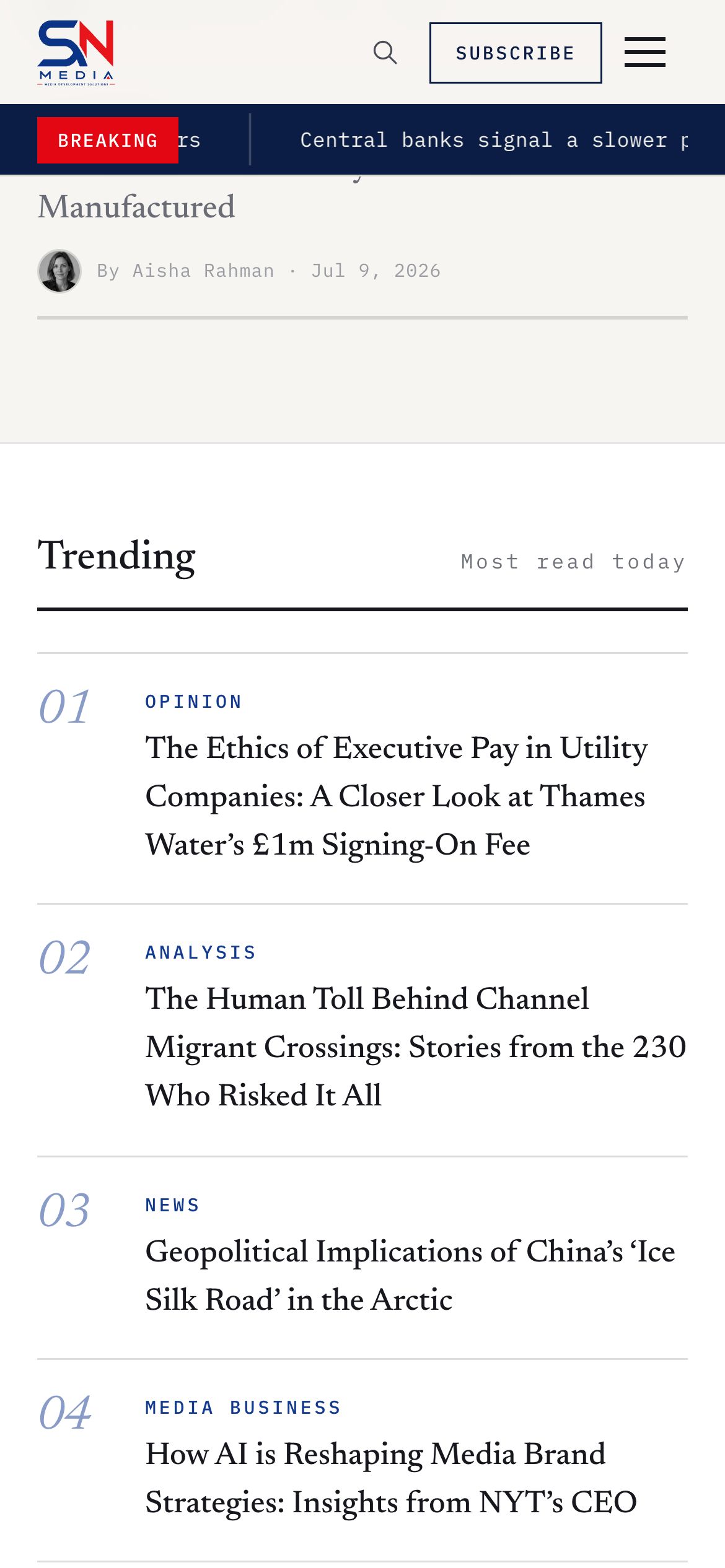Select the red Breaking label

[x=108, y=141]
